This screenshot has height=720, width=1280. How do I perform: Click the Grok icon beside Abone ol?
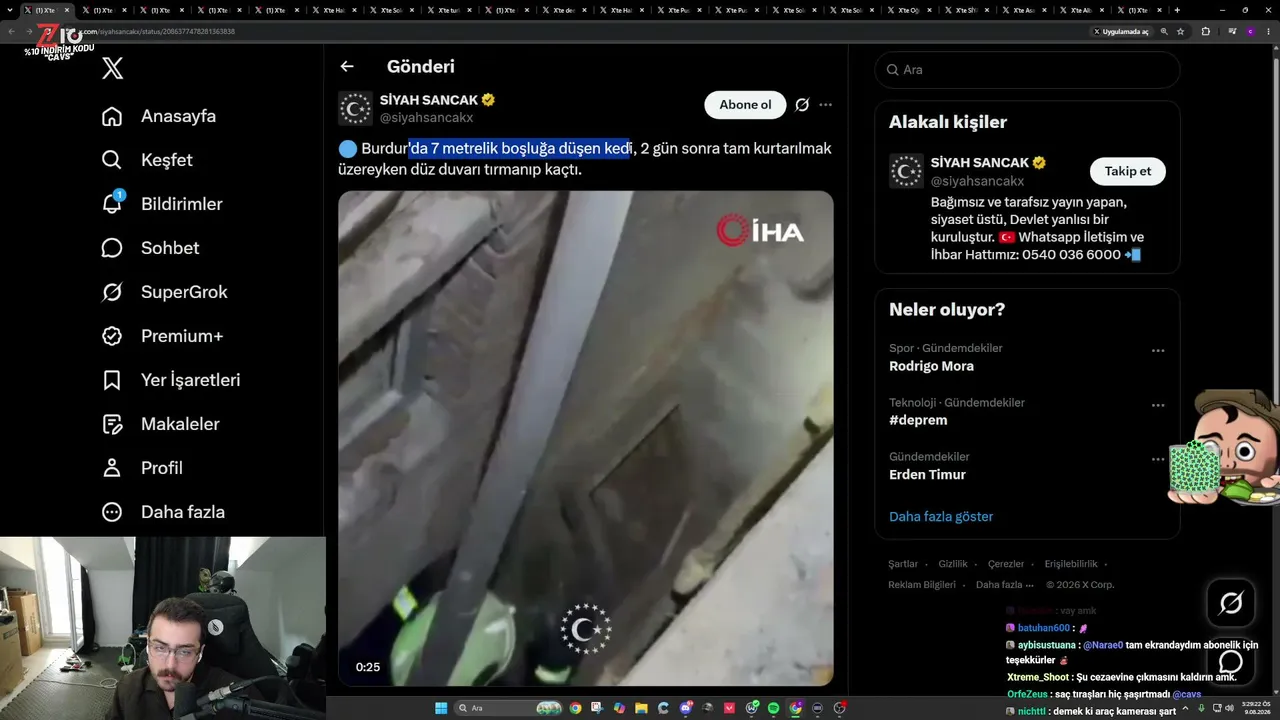(802, 105)
